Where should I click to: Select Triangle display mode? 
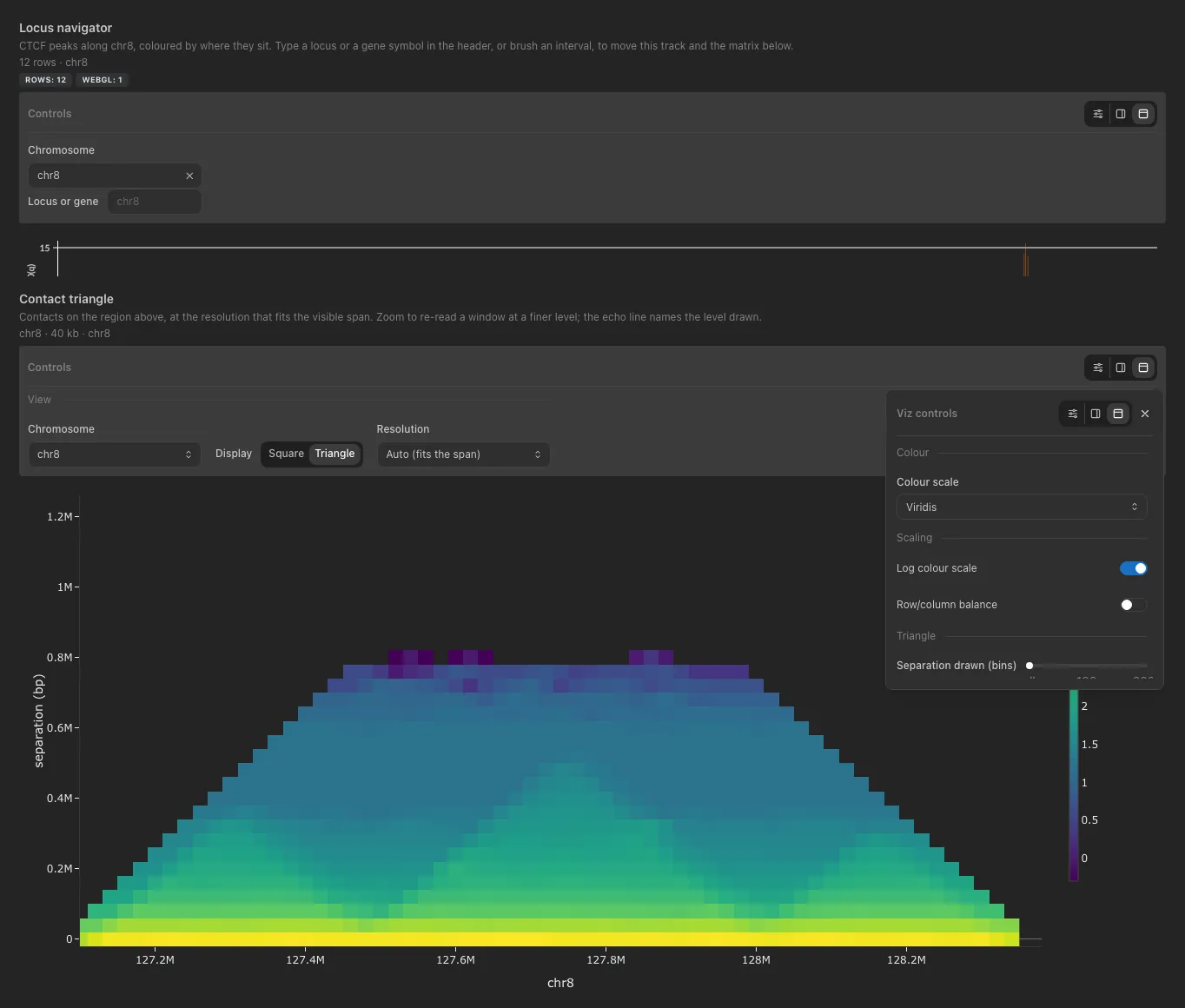[334, 454]
